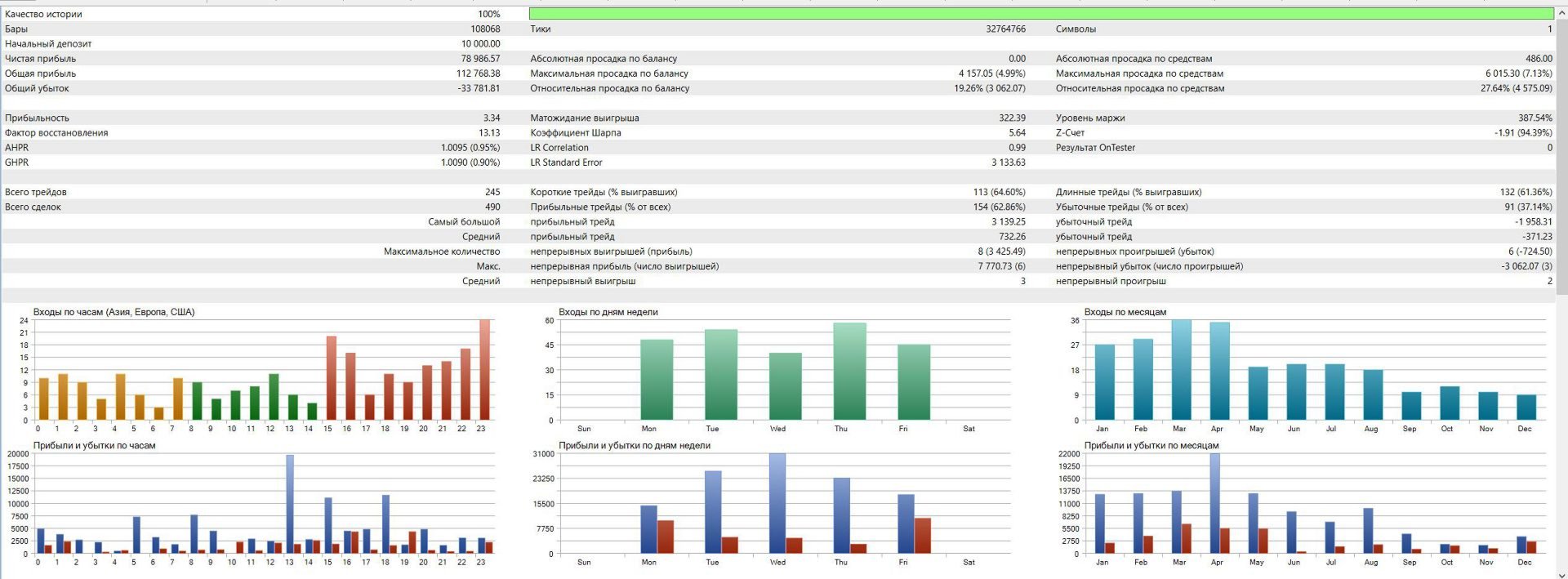Click the Короткие трейды value 113 (64.60%)
This screenshot has width=1568, height=579.
[999, 192]
